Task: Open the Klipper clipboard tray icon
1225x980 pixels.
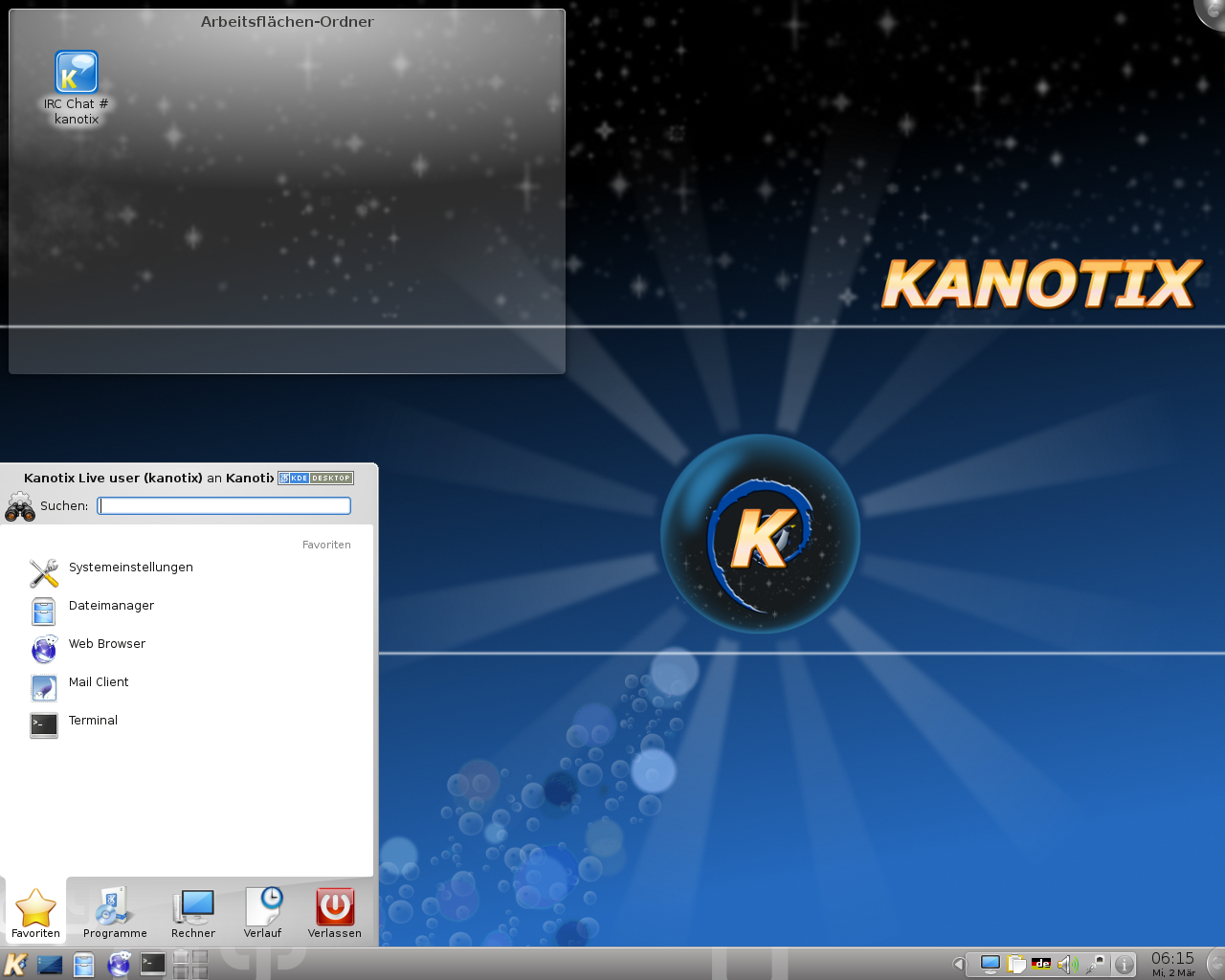Action: pyautogui.click(x=1016, y=964)
